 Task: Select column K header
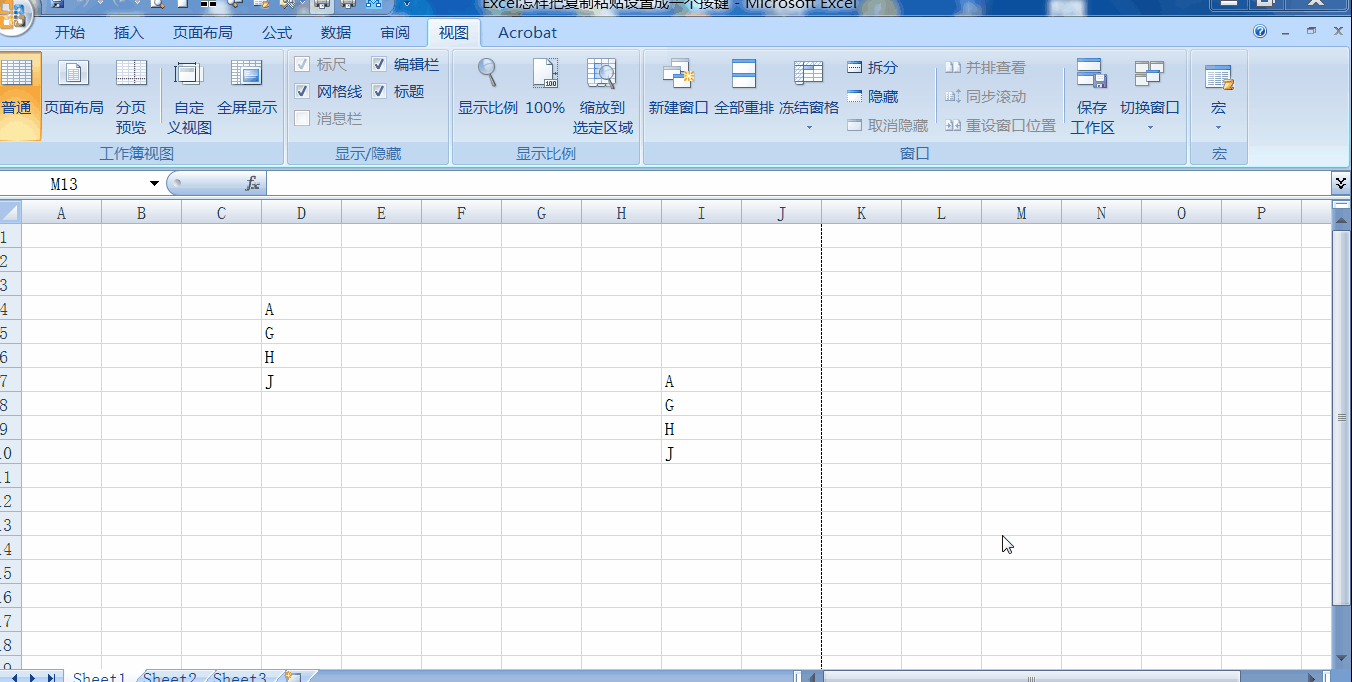click(x=861, y=212)
